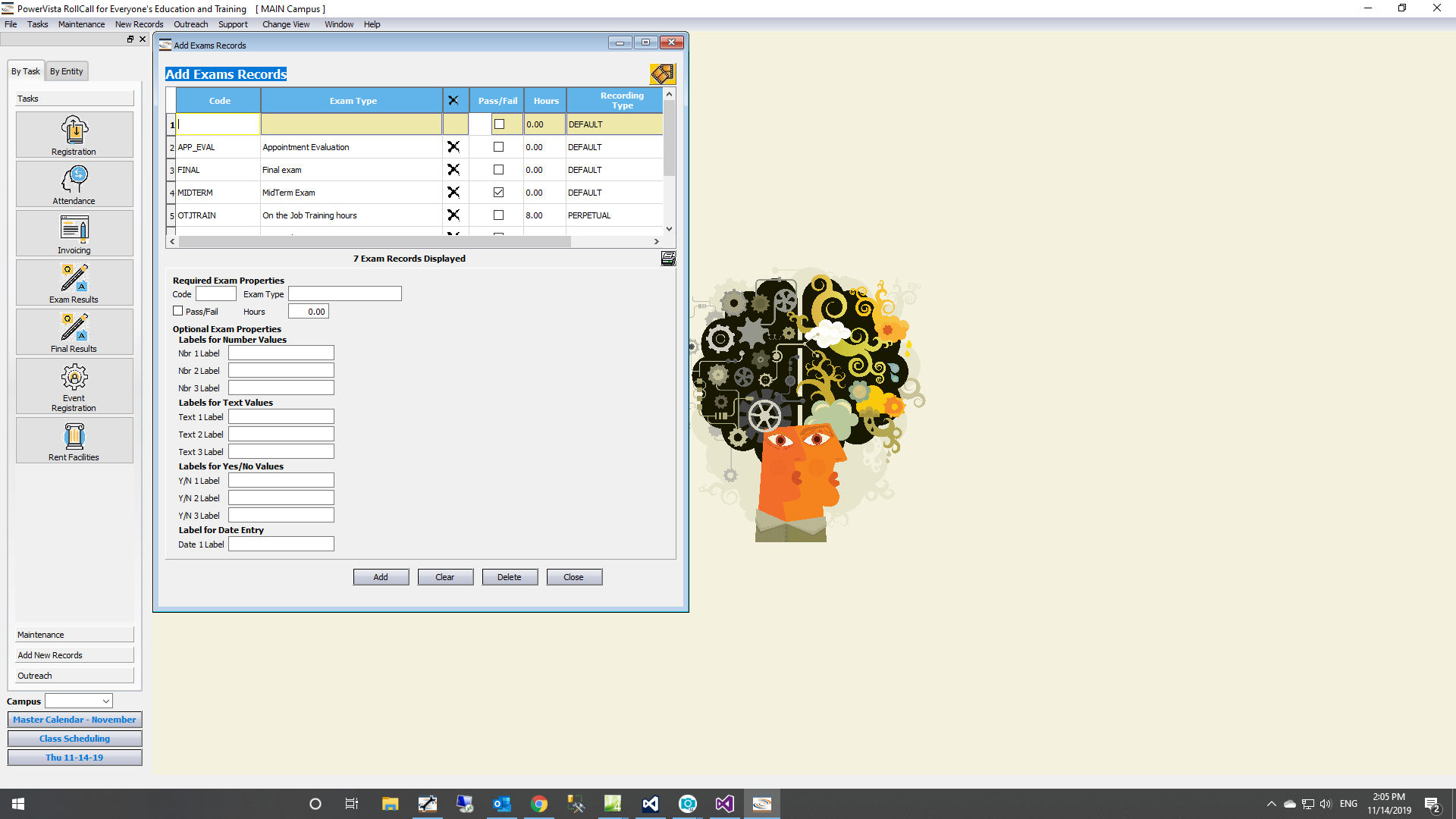Uncheck Pass/Fail checkbox for MIDTERM

498,193
